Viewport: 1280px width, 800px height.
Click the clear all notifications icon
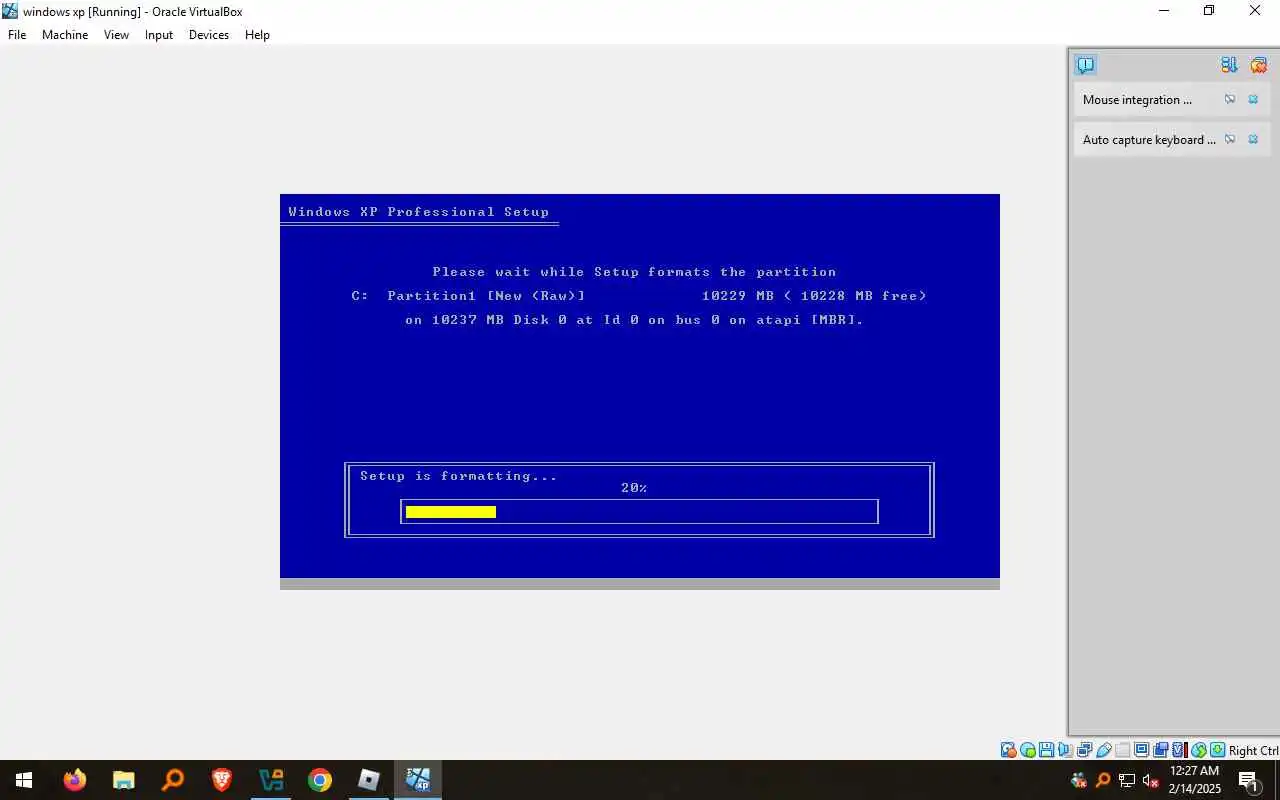coord(1258,65)
